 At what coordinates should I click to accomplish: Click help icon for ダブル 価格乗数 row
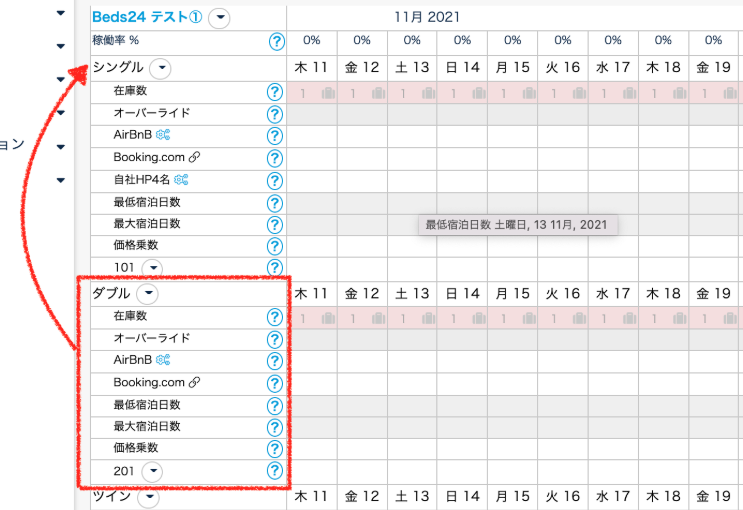pos(275,449)
